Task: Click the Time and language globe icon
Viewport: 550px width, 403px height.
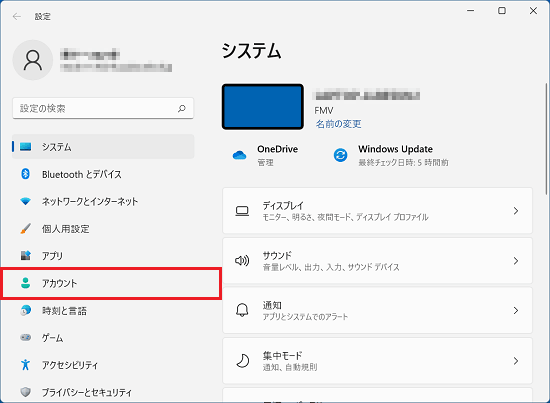Action: coord(25,310)
